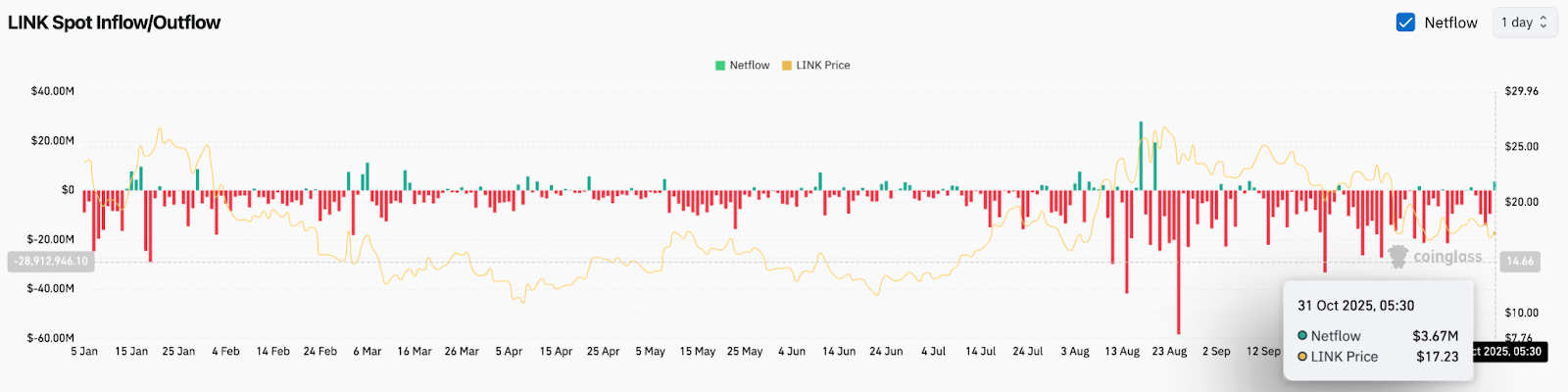Click the Netflow label next to checkbox
The height and width of the screenshot is (392, 1568).
1450,23
